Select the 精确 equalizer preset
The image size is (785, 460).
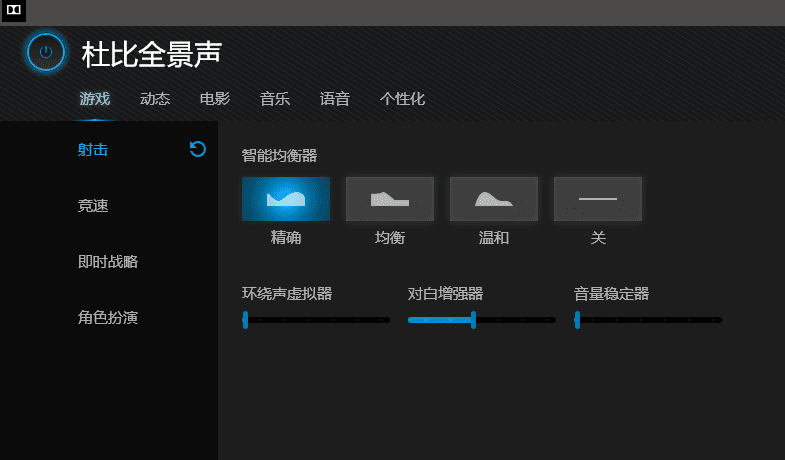pyautogui.click(x=286, y=199)
